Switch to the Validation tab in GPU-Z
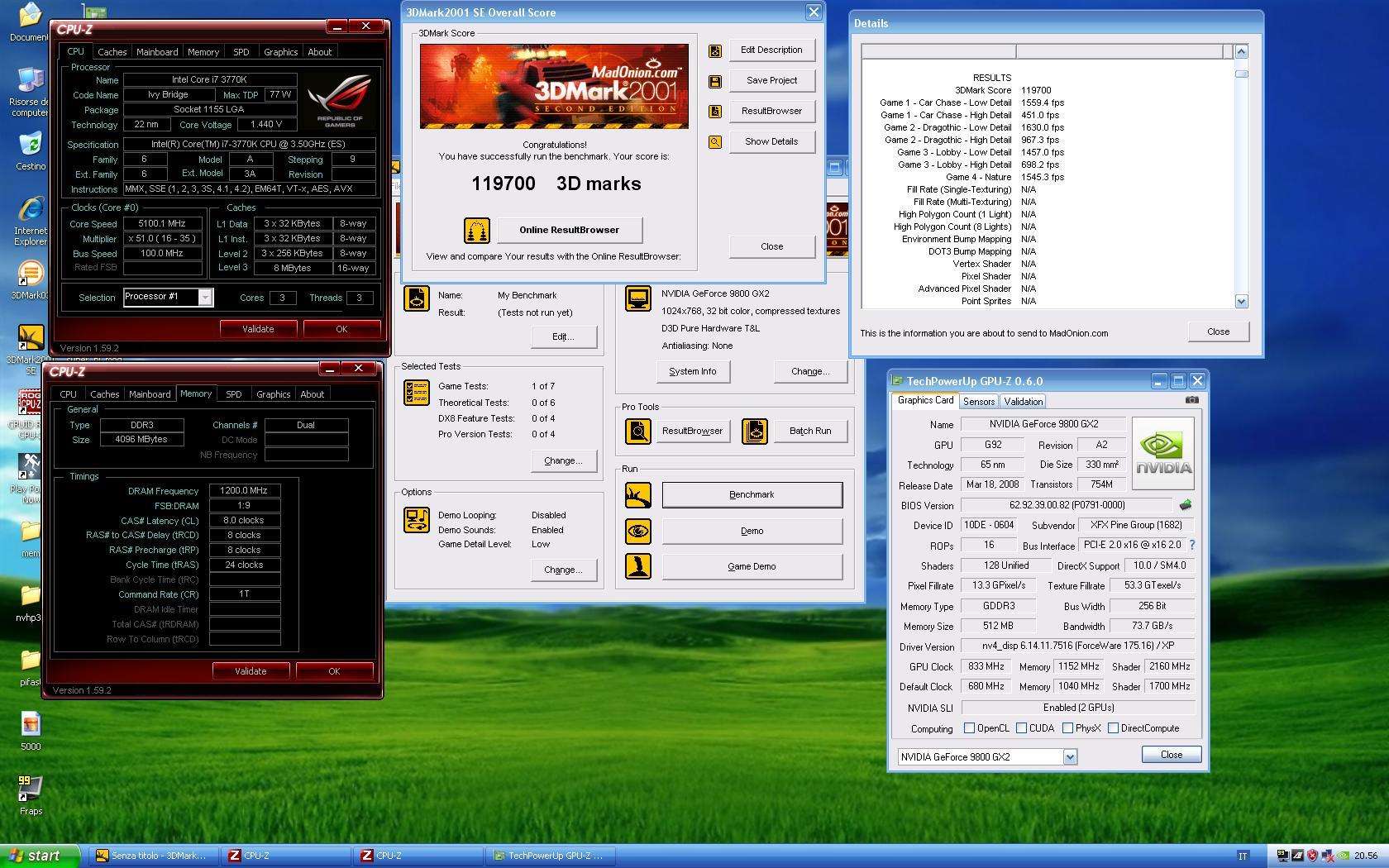The width and height of the screenshot is (1389, 868). (1024, 402)
